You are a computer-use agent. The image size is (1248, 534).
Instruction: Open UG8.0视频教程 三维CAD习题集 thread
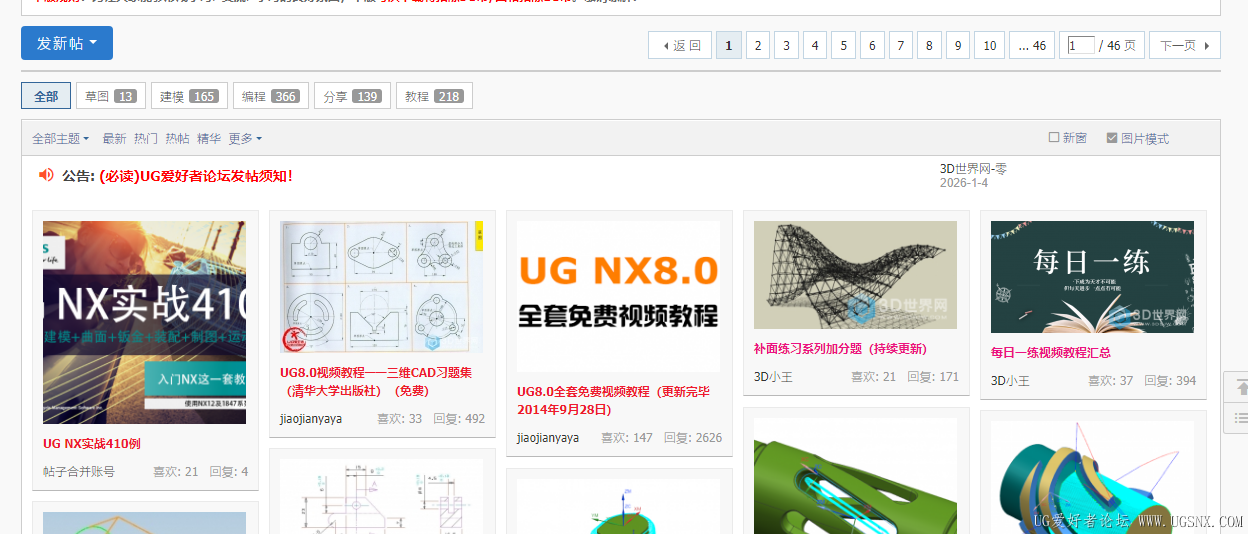click(x=376, y=381)
